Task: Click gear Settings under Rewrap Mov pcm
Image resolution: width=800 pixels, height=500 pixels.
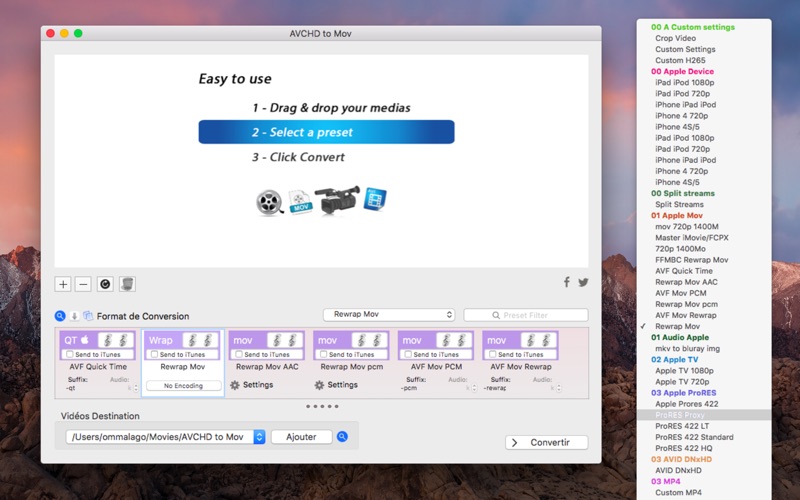Action: (x=336, y=385)
